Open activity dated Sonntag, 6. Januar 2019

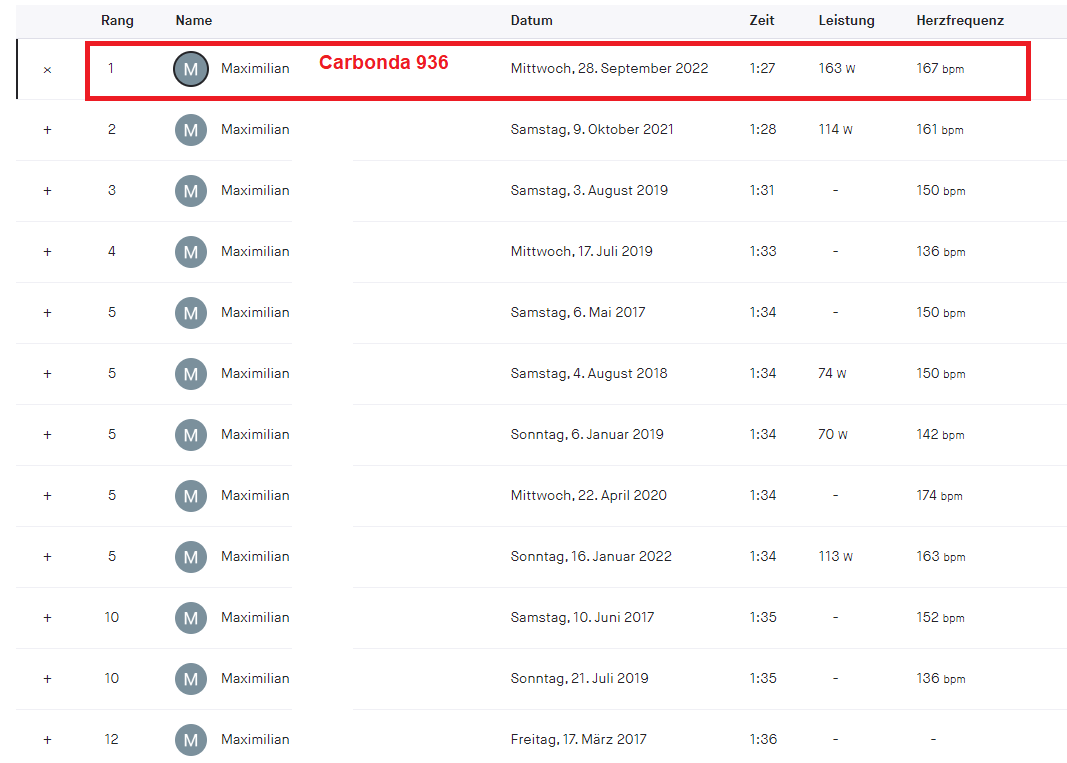587,435
